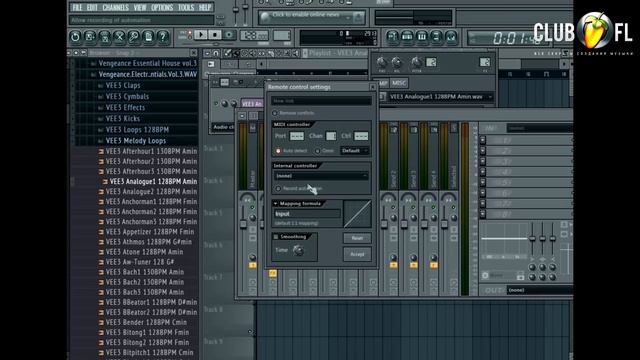Expand Vengeance.Electr..ntials.Vol.3.WAV folder
Viewport: 640px width, 360px height.
click(147, 74)
